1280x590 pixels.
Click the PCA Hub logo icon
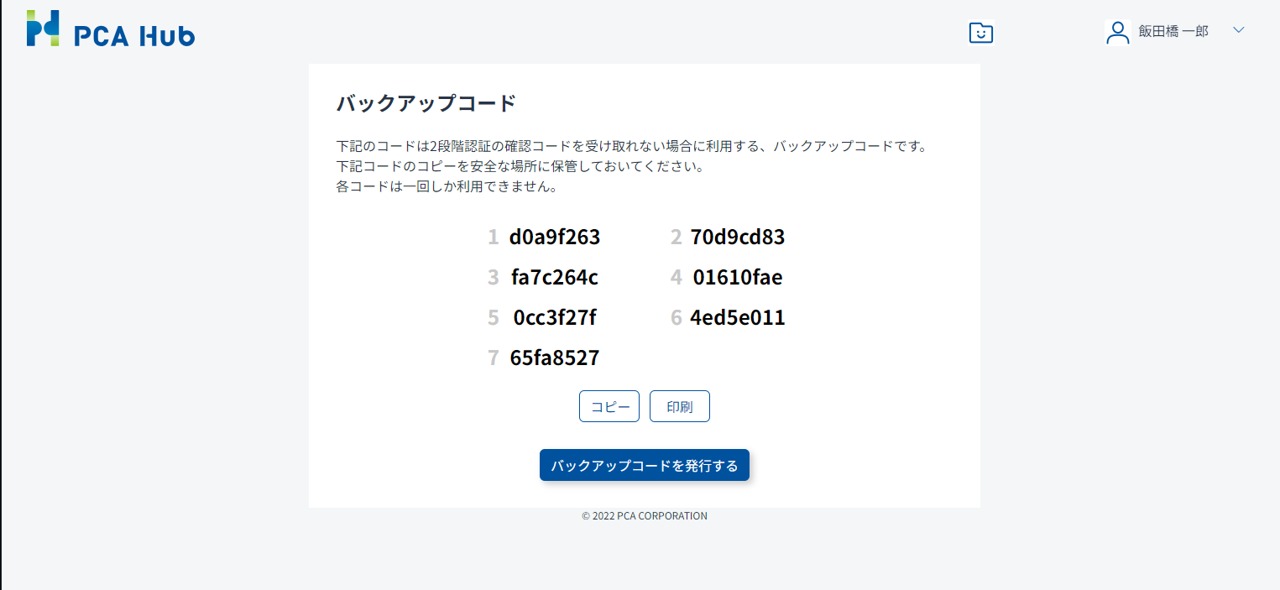[43, 29]
